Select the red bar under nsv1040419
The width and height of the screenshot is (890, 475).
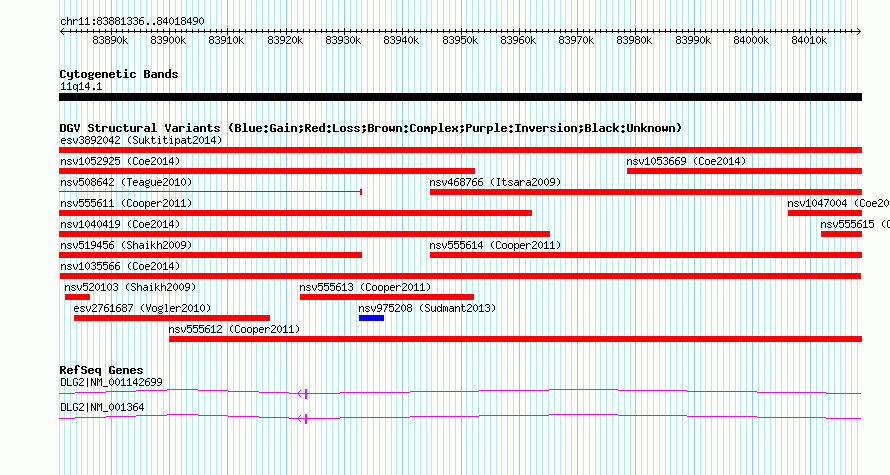[x=304, y=234]
